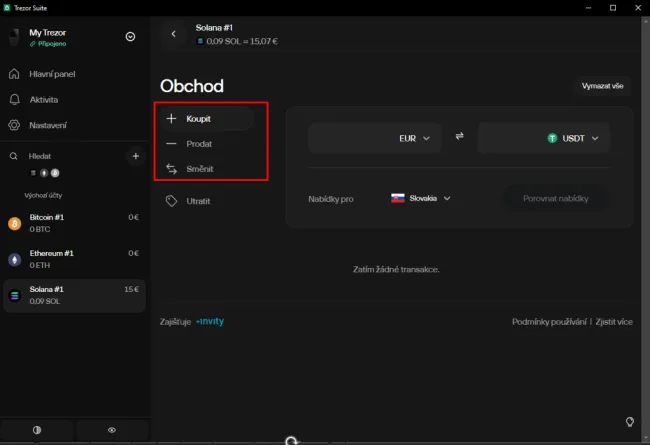The width and height of the screenshot is (650, 445).
Task: Click the Připojeno connection status
Action: point(48,44)
